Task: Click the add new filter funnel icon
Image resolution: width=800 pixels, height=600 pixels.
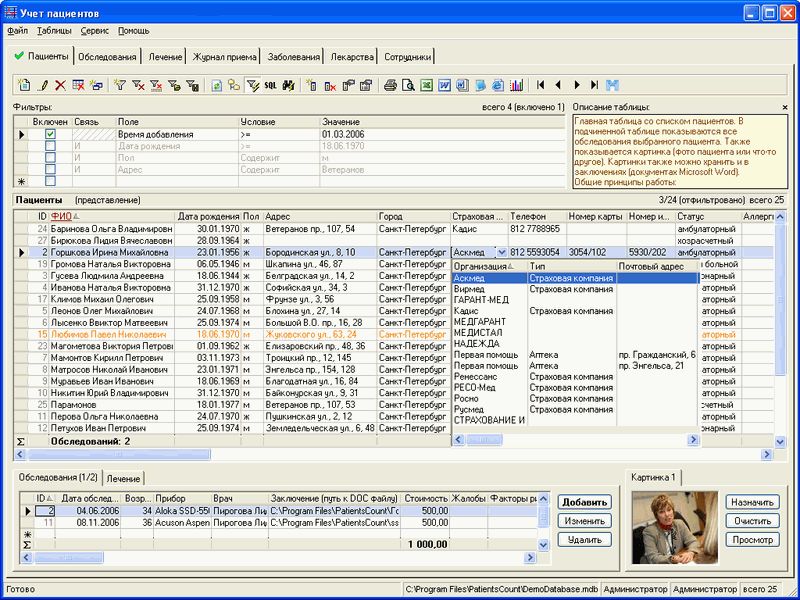Action: pos(120,85)
